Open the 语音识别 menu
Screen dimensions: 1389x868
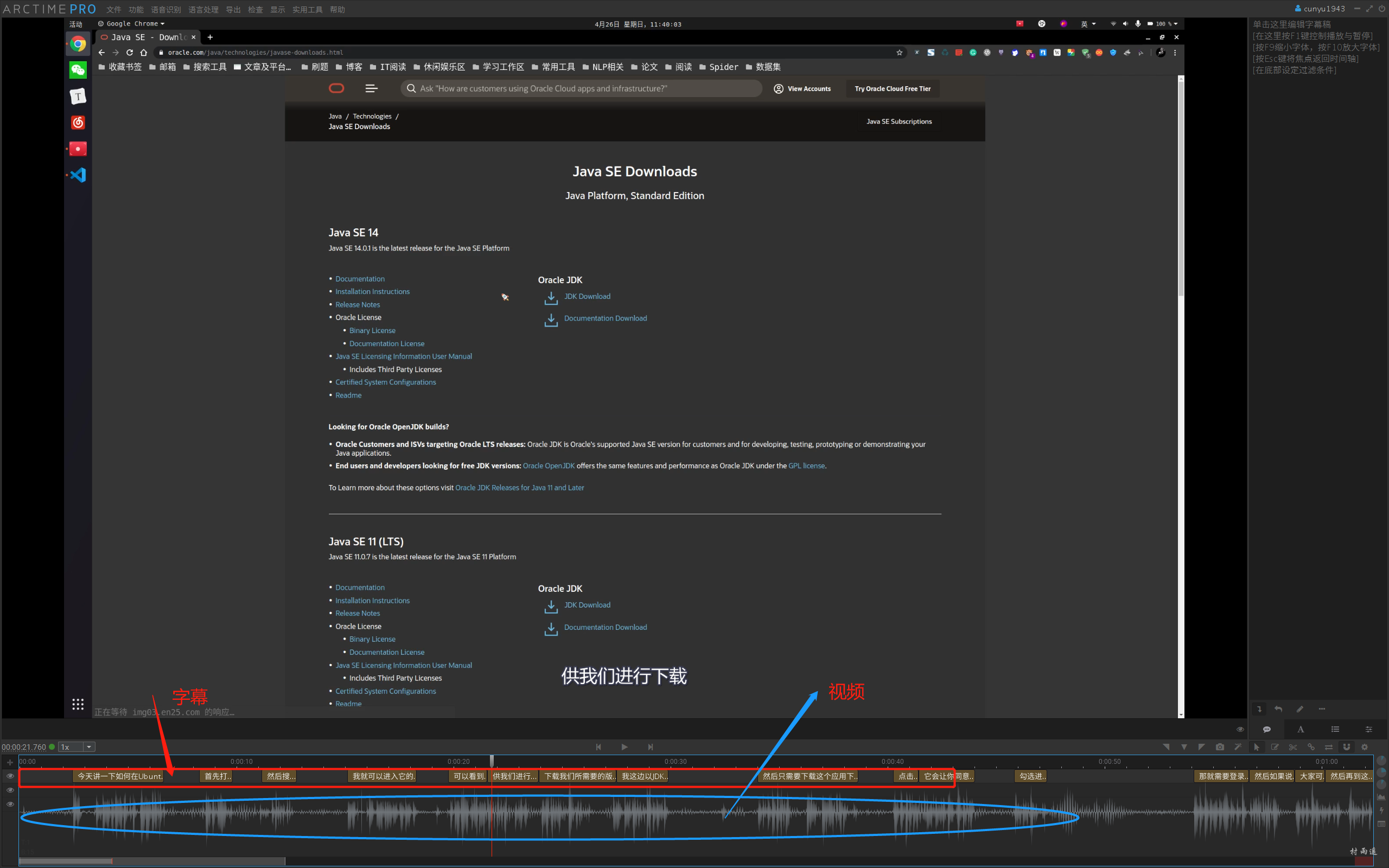pos(166,9)
